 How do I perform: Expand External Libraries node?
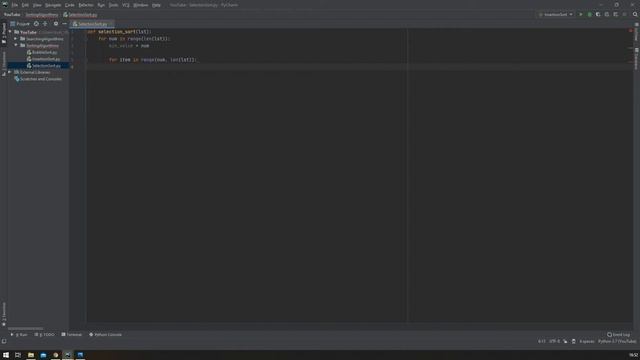[10, 72]
